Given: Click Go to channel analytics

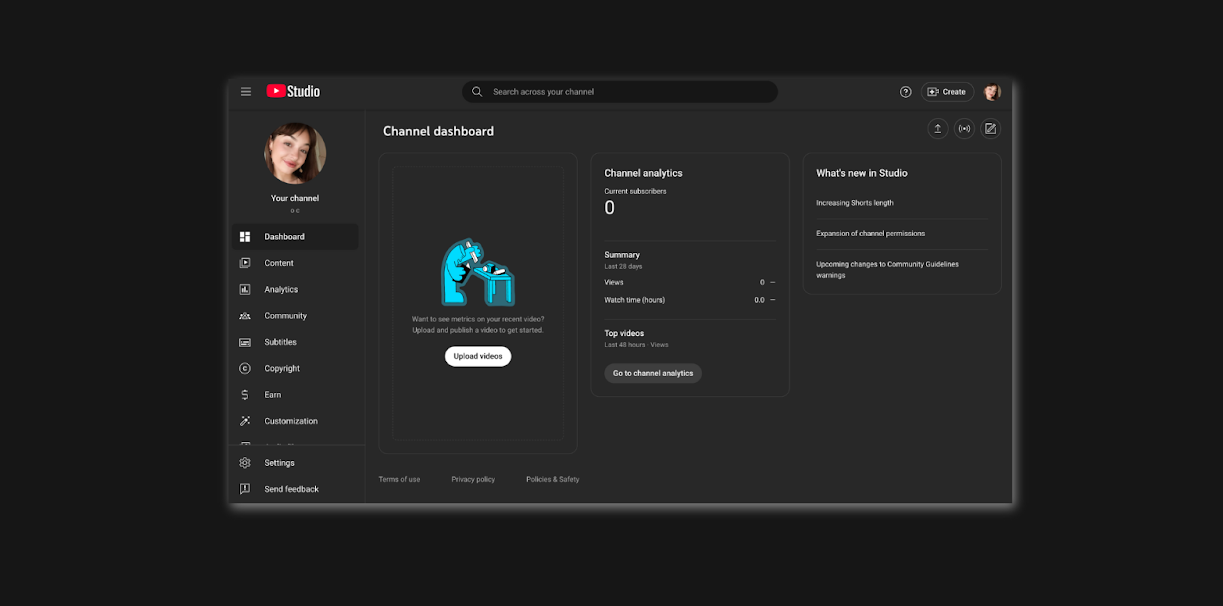Looking at the screenshot, I should click(652, 373).
